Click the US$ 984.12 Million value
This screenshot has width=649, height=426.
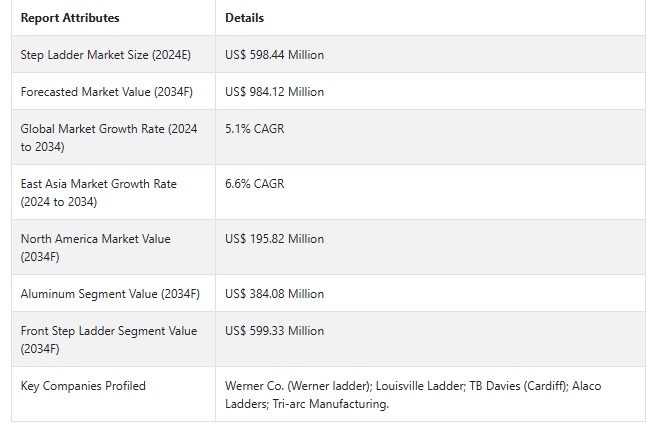274,92
